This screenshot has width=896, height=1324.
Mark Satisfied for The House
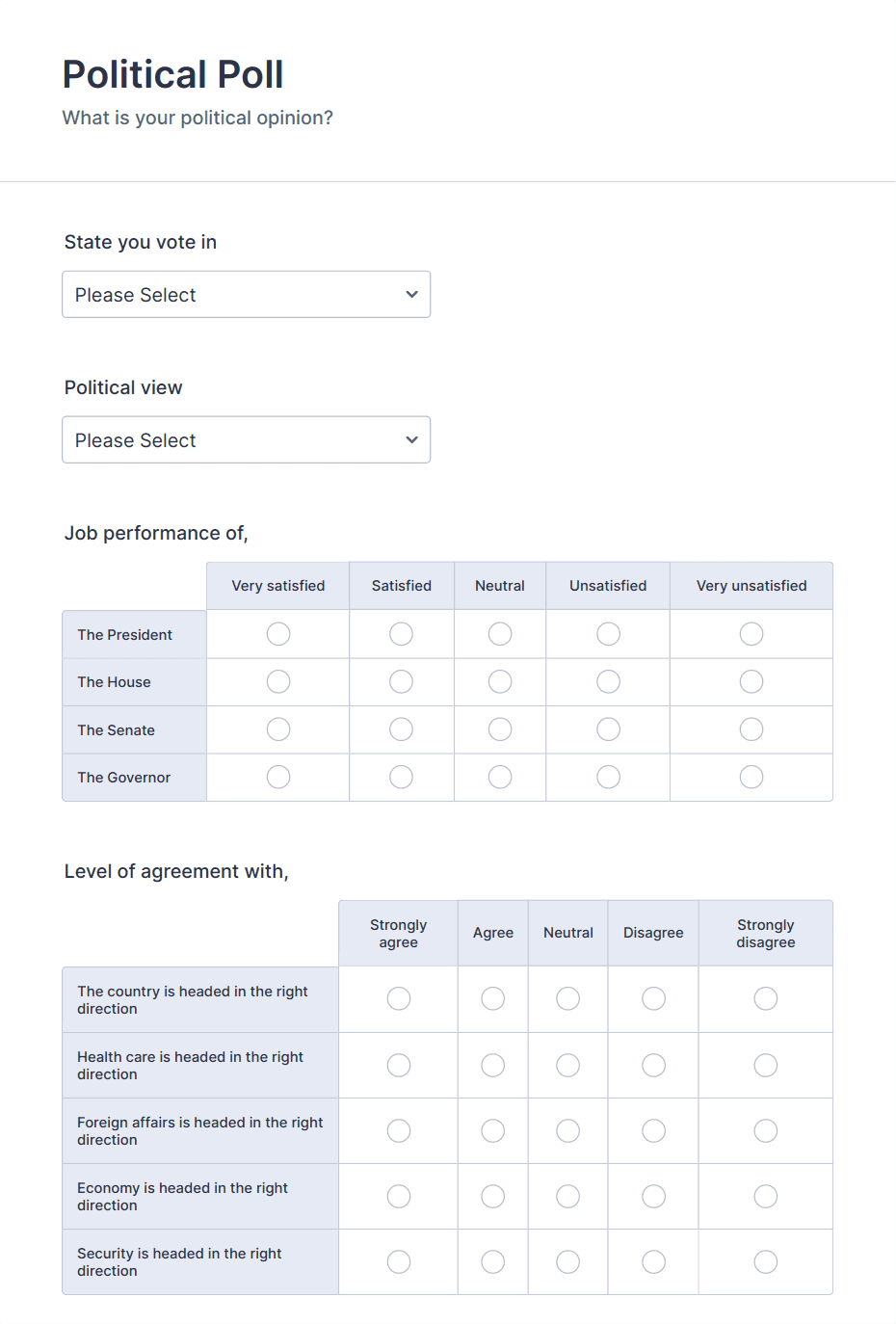point(401,681)
